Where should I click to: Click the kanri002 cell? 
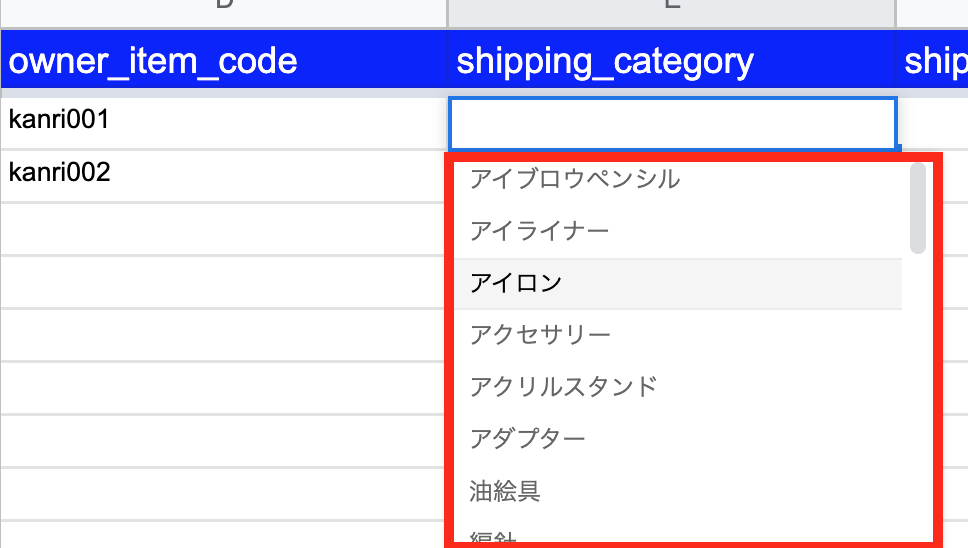pyautogui.click(x=223, y=174)
